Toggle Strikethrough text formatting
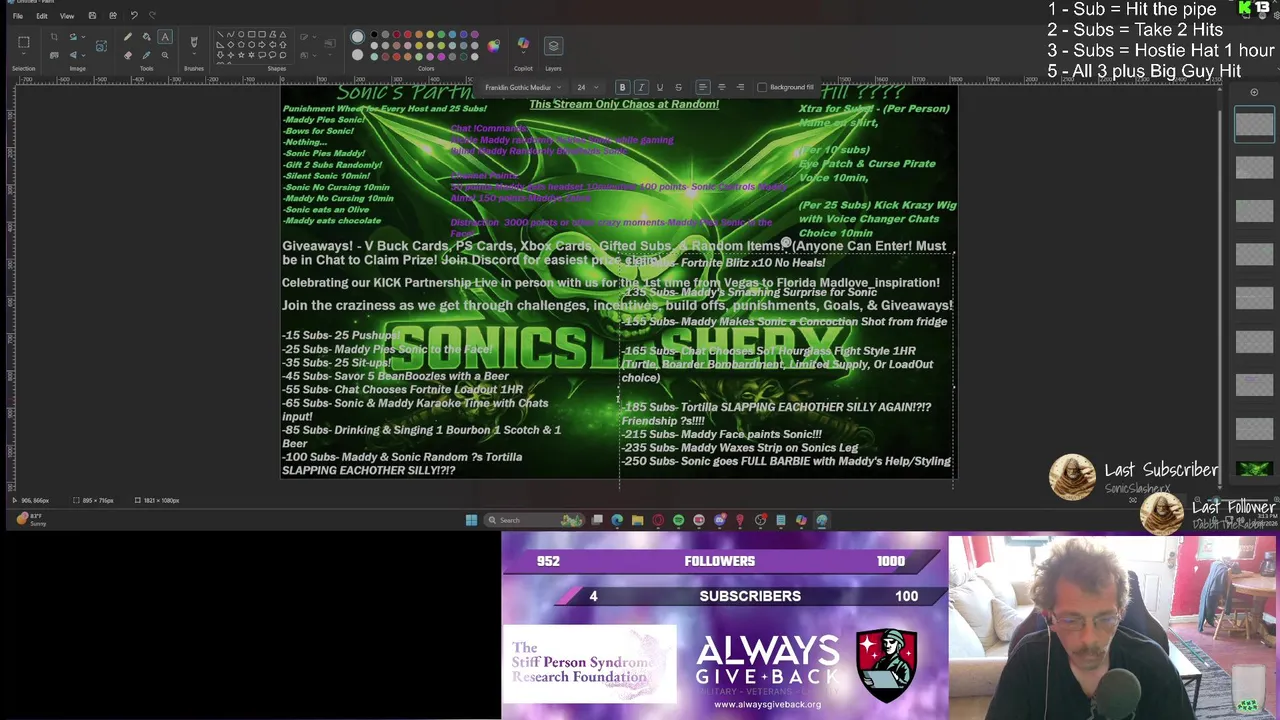The width and height of the screenshot is (1280, 720). tap(678, 87)
